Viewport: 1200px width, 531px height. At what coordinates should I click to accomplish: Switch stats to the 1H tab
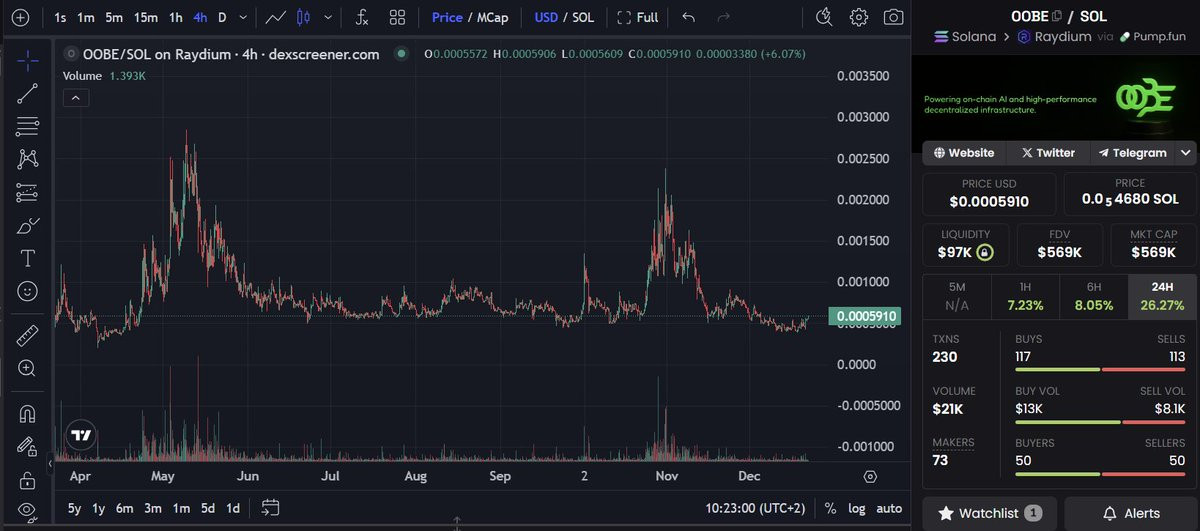(1024, 297)
